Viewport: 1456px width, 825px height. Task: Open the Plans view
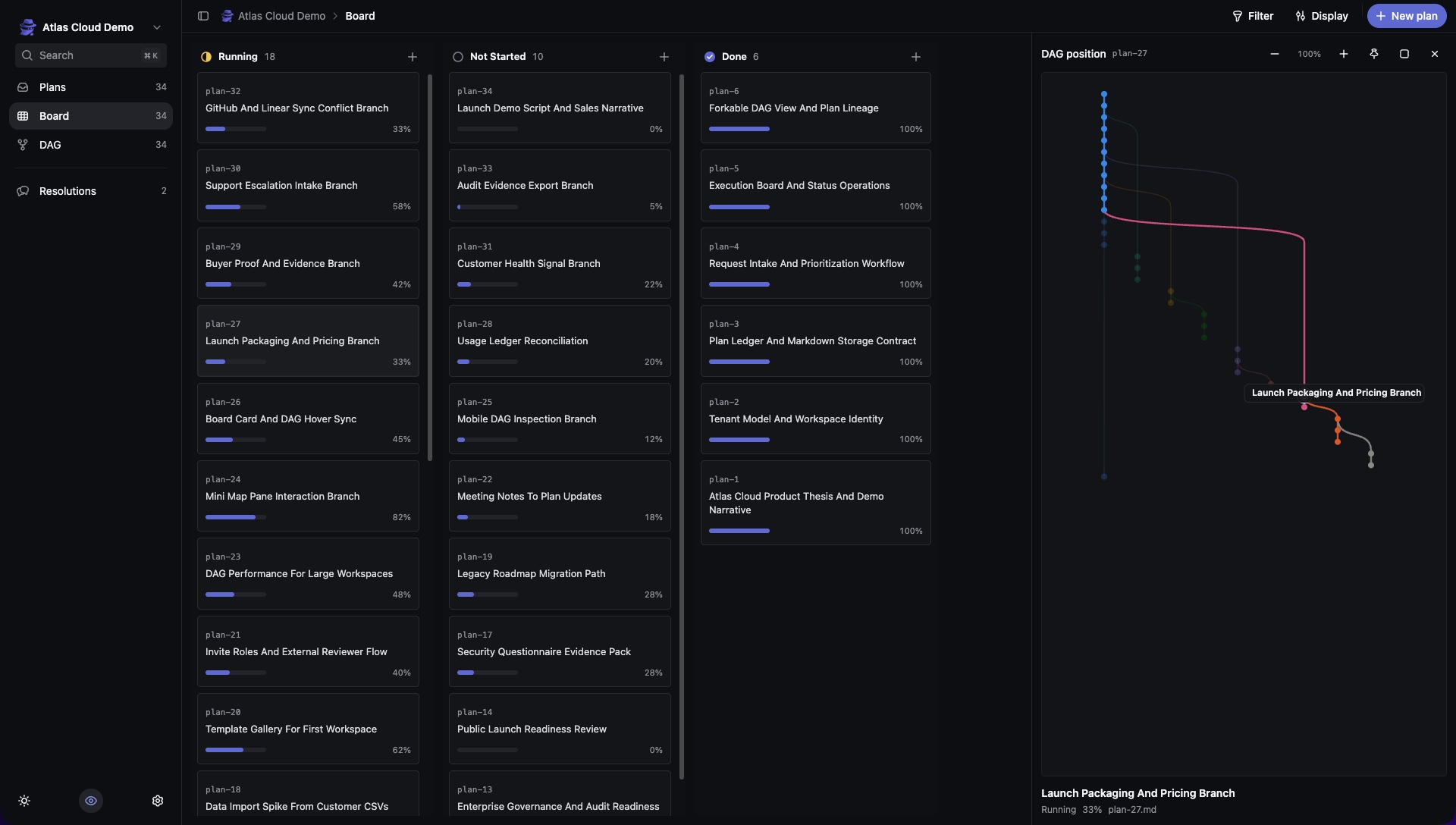tap(91, 87)
